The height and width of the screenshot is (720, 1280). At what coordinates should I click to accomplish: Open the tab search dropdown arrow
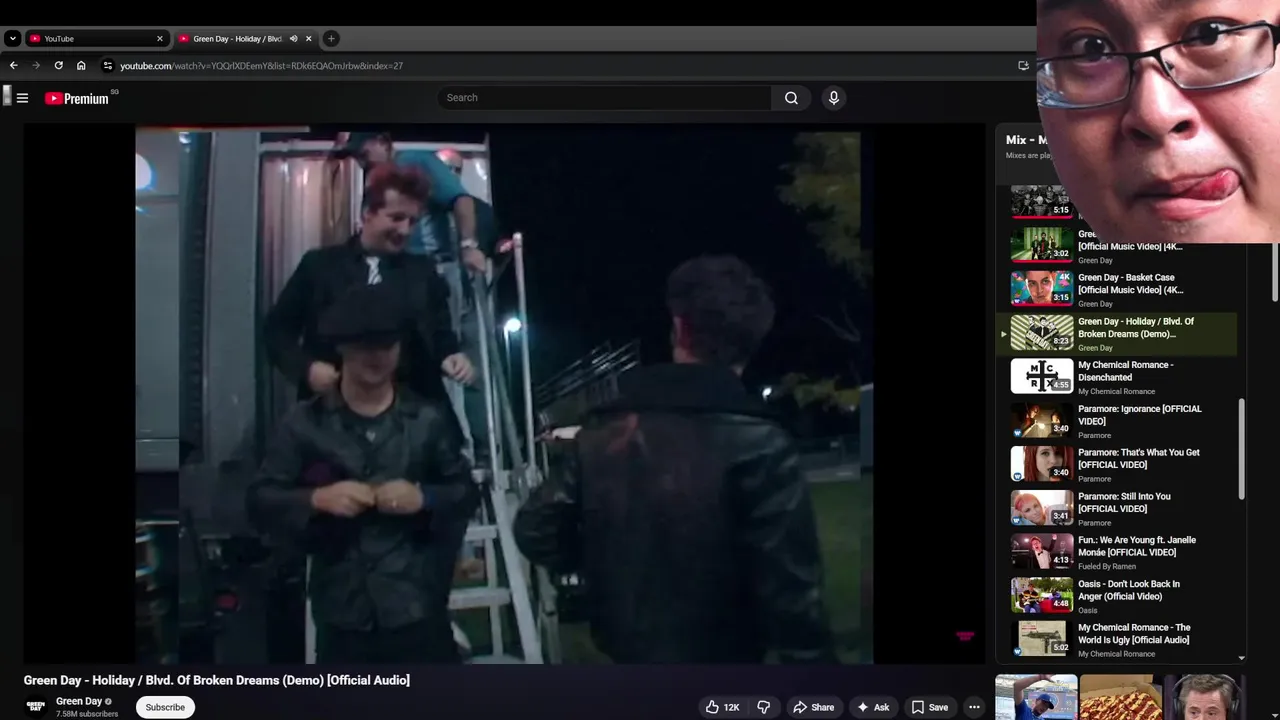[12, 39]
